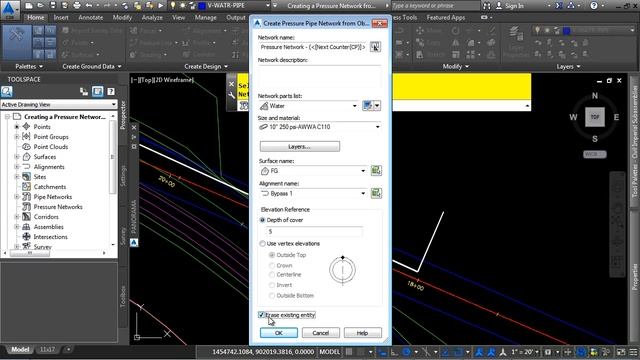Click the Open file icon in quick access toolbar
This screenshot has width=640, height=360.
tap(40, 6)
